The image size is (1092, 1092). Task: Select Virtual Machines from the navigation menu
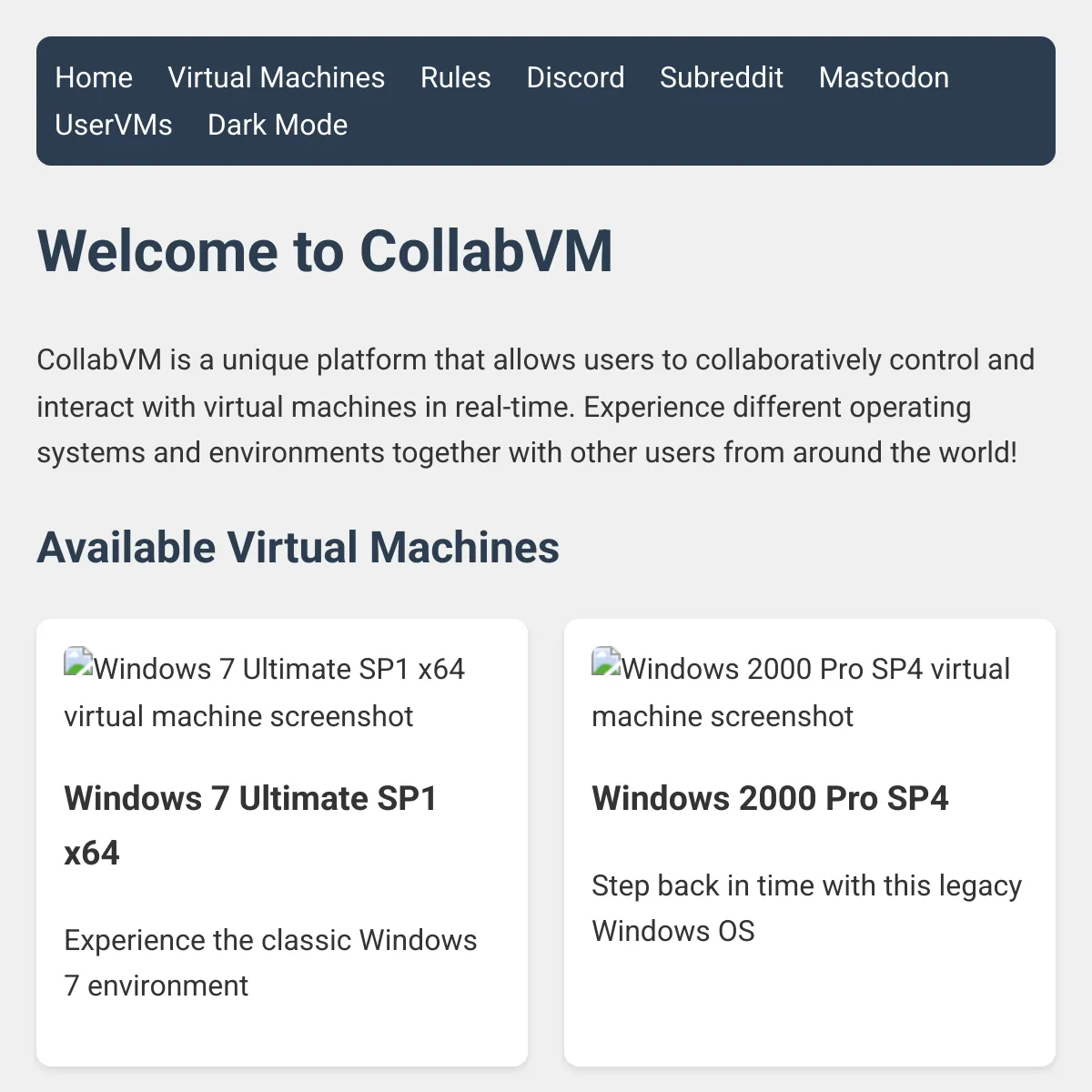(x=276, y=78)
